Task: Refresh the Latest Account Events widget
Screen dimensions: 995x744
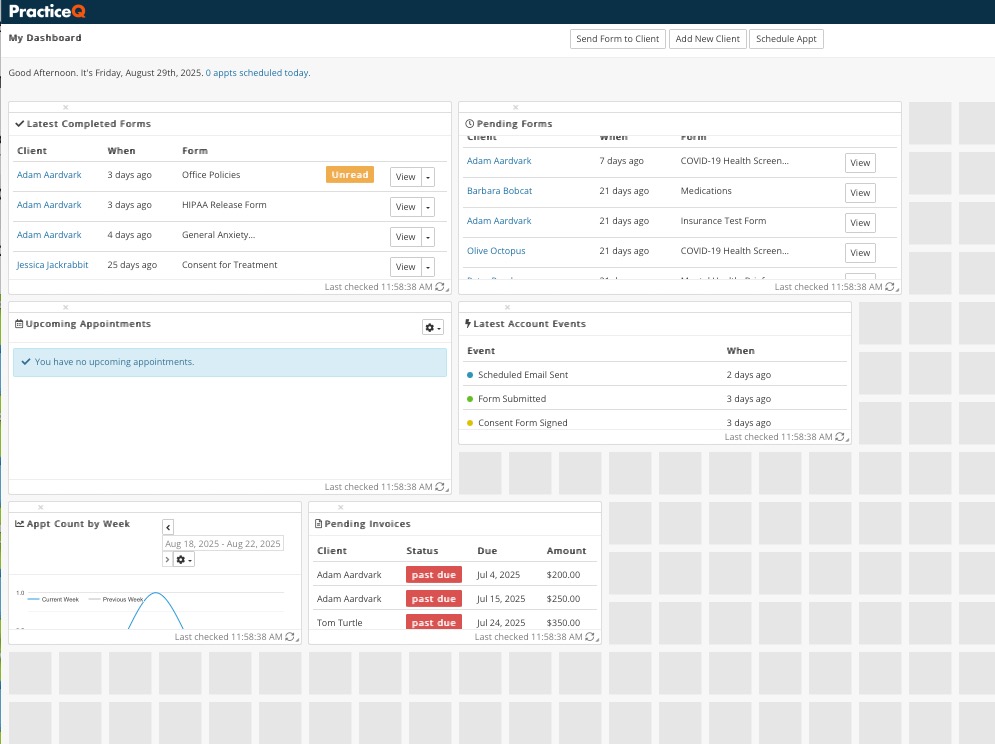Action: (x=840, y=437)
